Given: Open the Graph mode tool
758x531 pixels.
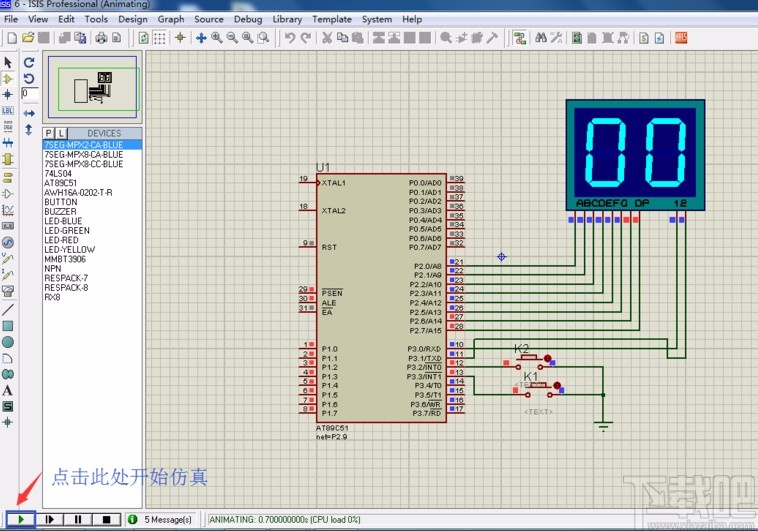Looking at the screenshot, I should [8, 210].
